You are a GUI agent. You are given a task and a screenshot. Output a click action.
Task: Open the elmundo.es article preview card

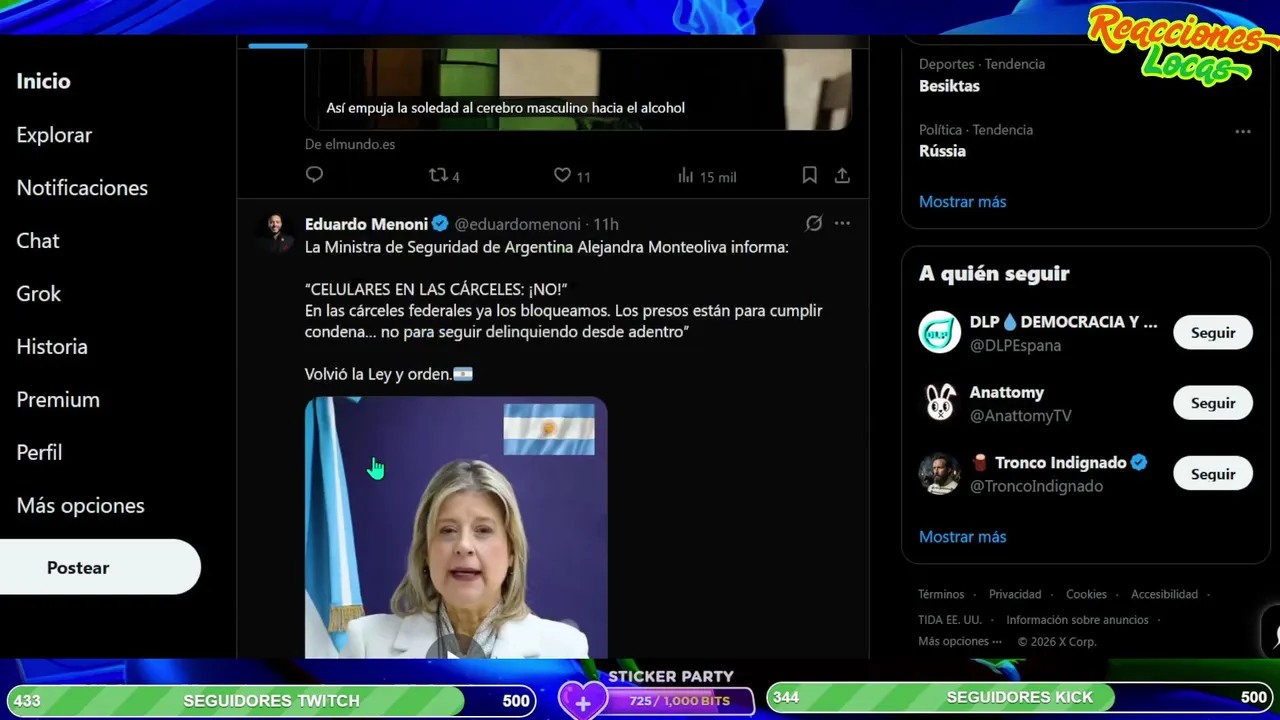tap(578, 89)
